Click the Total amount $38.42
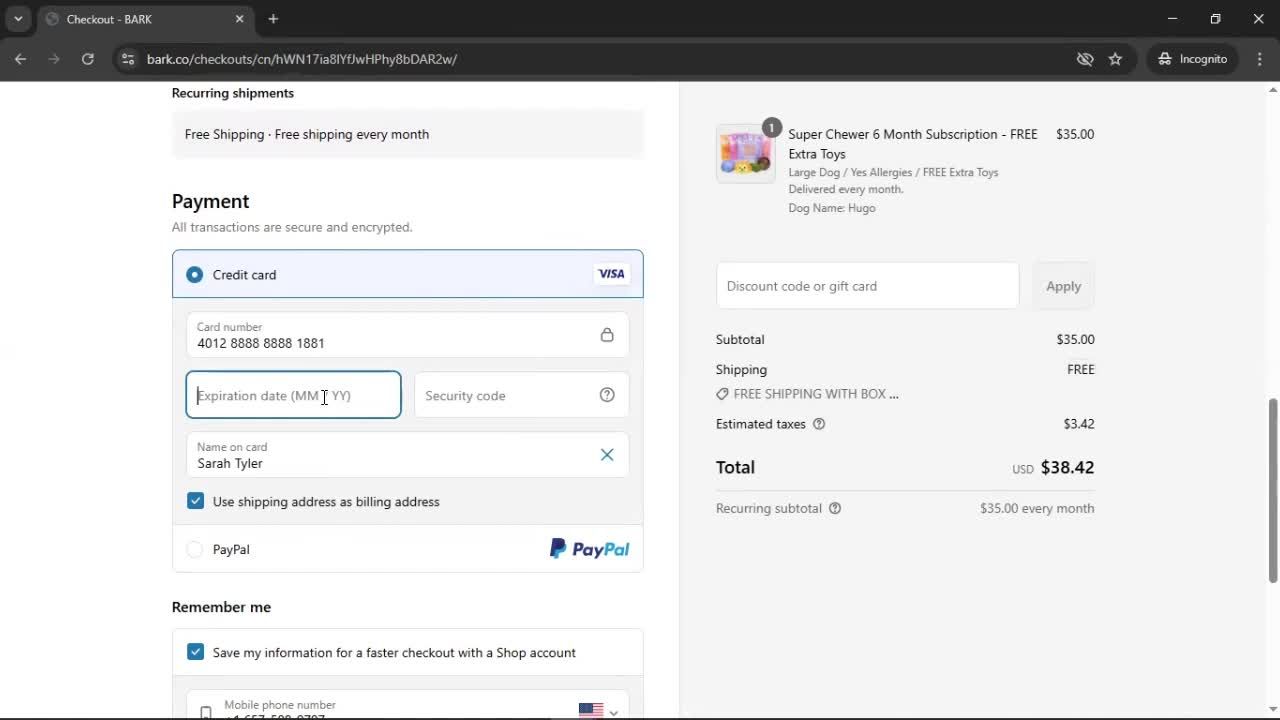1280x720 pixels. pos(1067,467)
